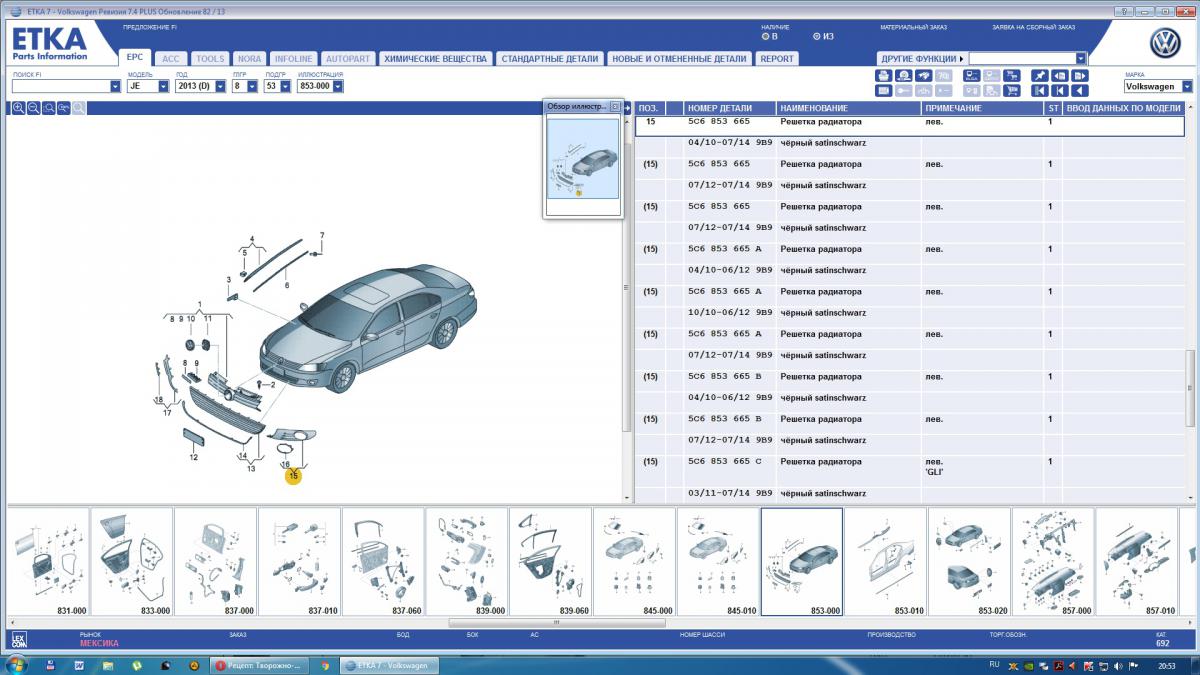Select thumbnail 831-000

pyautogui.click(x=47, y=562)
